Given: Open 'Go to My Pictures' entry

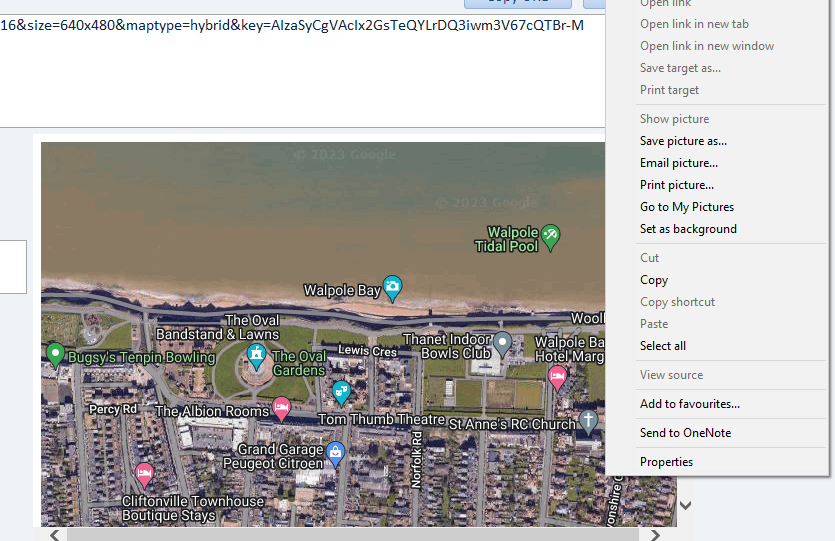Looking at the screenshot, I should (x=687, y=207).
